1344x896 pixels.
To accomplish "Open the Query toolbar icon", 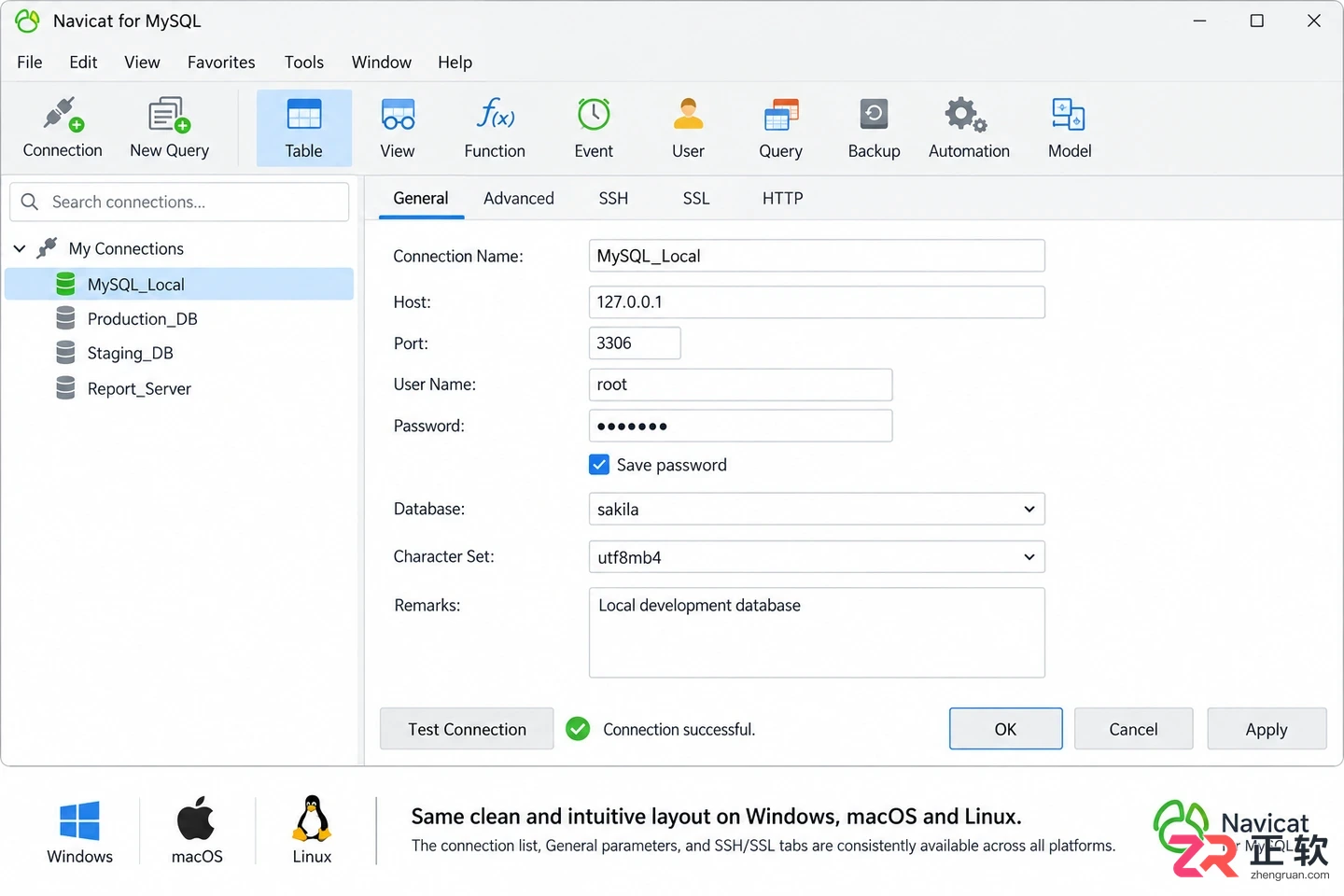I will click(x=780, y=128).
